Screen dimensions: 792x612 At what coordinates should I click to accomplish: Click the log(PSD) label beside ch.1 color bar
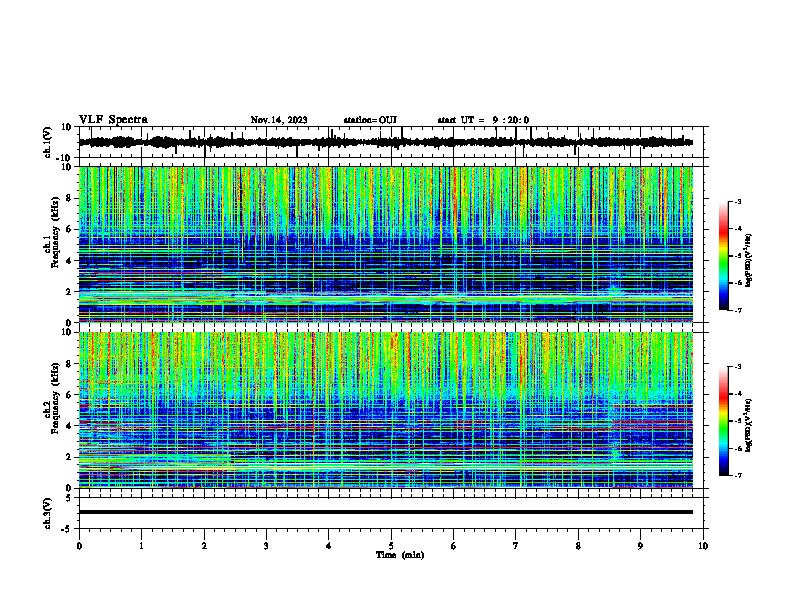coord(749,261)
